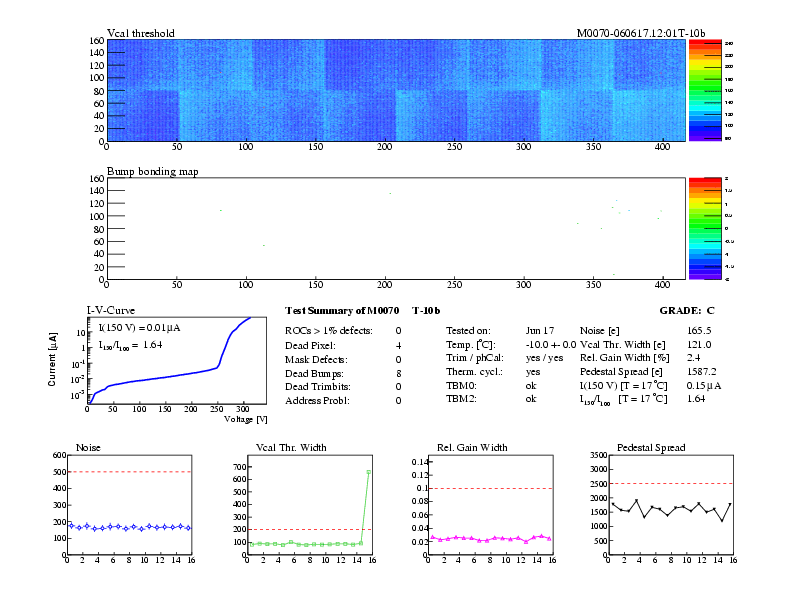Click the Vcal threshold map title
Viewport: 792px width, 612px height.
click(x=141, y=33)
